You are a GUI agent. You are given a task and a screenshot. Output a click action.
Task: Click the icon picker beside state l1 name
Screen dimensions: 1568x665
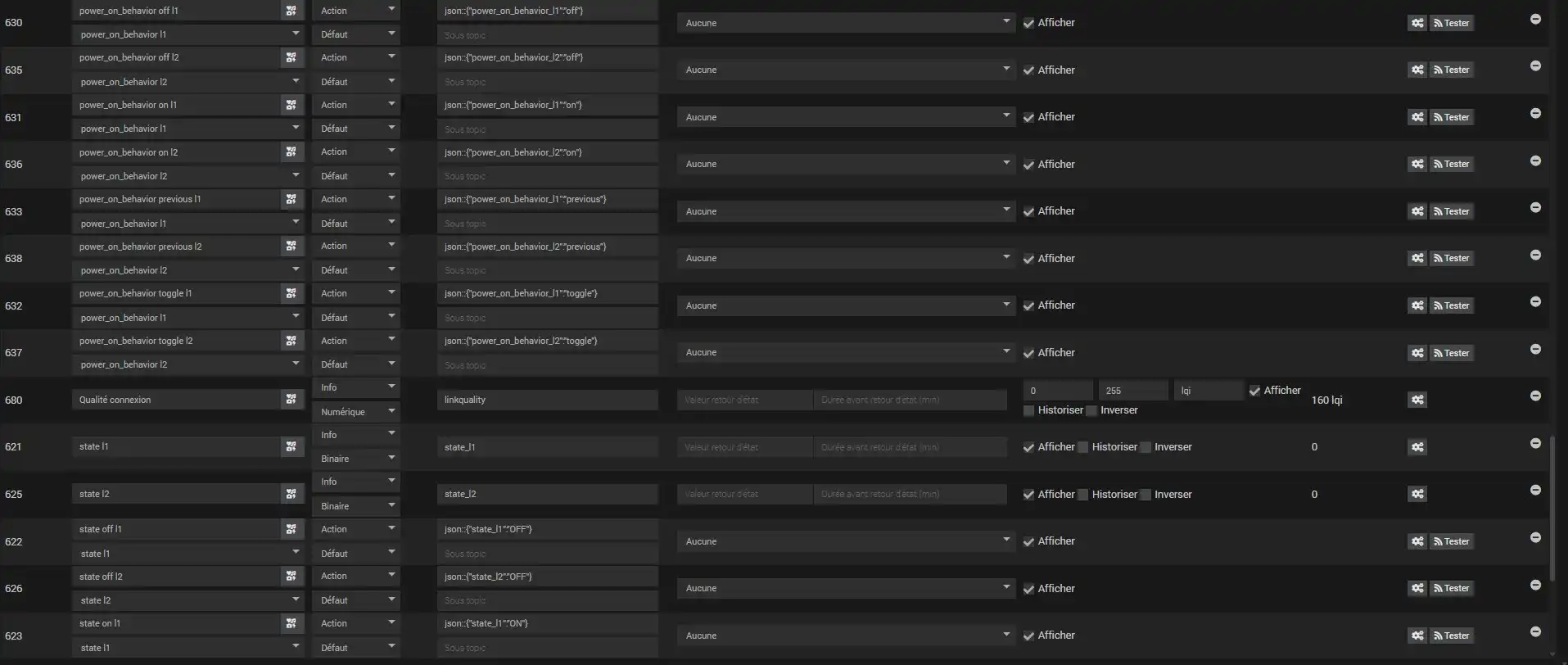291,447
